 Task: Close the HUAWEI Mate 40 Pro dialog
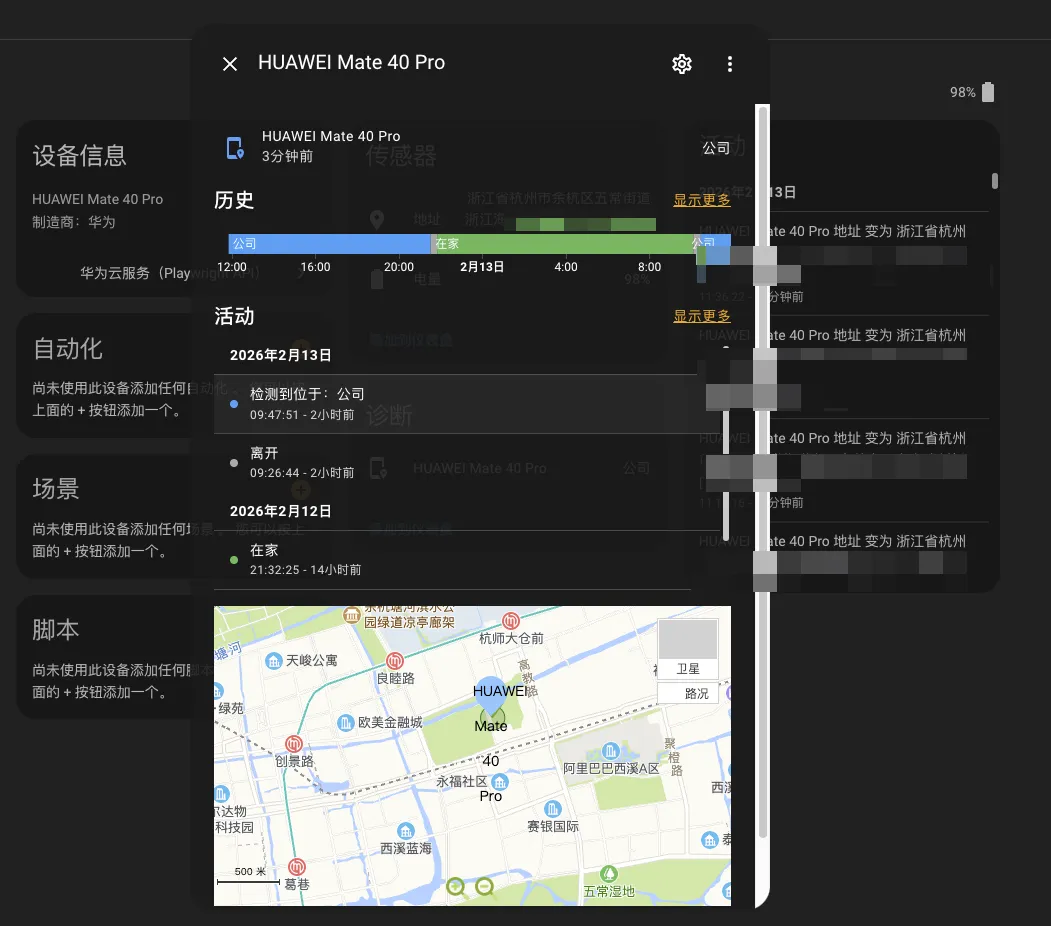[x=230, y=64]
